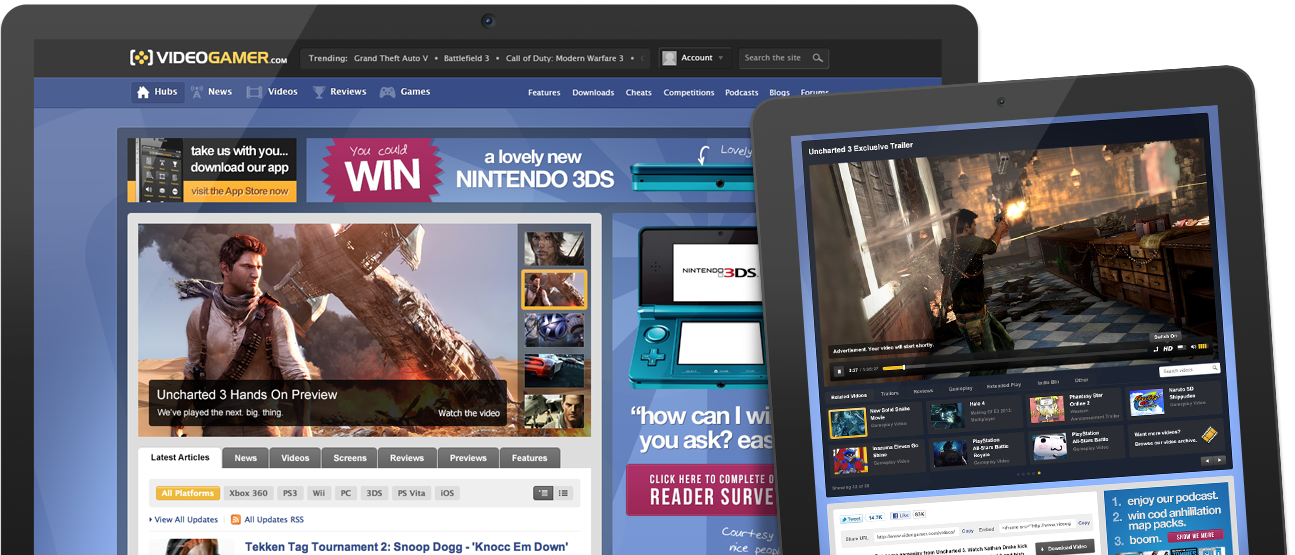This screenshot has height=555, width=1295.
Task: Switch to the Features articles tab
Action: 530,458
